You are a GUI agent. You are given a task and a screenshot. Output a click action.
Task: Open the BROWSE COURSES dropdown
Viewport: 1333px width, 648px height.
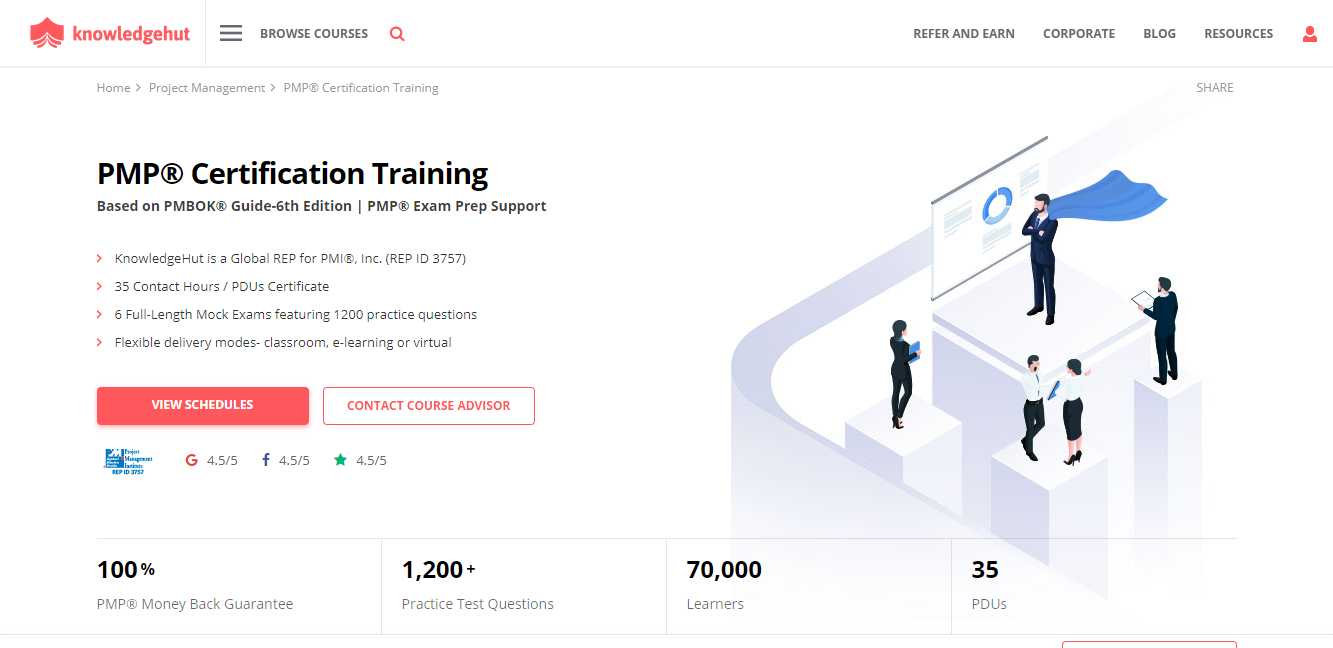(313, 33)
